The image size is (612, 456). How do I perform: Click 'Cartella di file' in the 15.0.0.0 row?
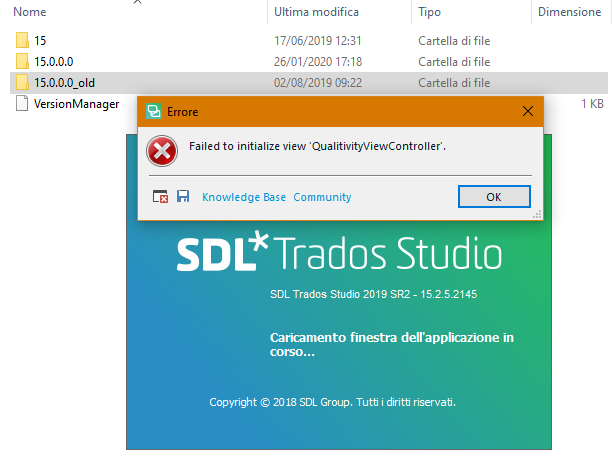454,62
